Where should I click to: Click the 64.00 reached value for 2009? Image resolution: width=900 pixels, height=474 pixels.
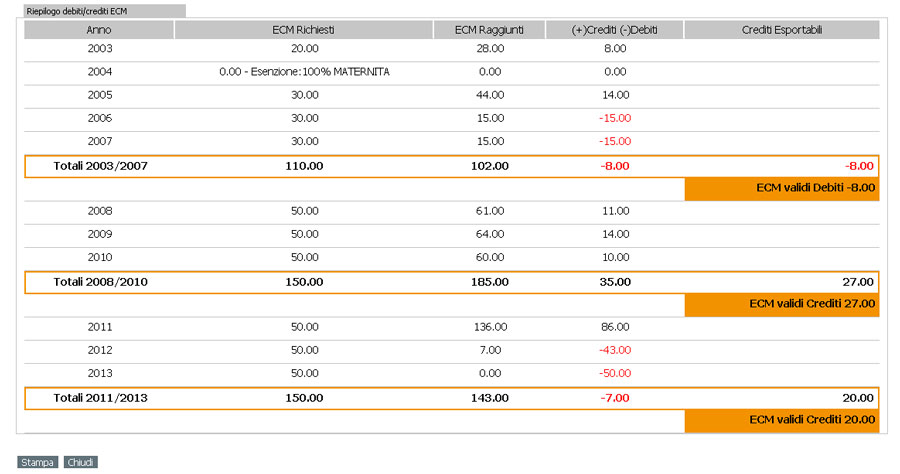coord(490,234)
